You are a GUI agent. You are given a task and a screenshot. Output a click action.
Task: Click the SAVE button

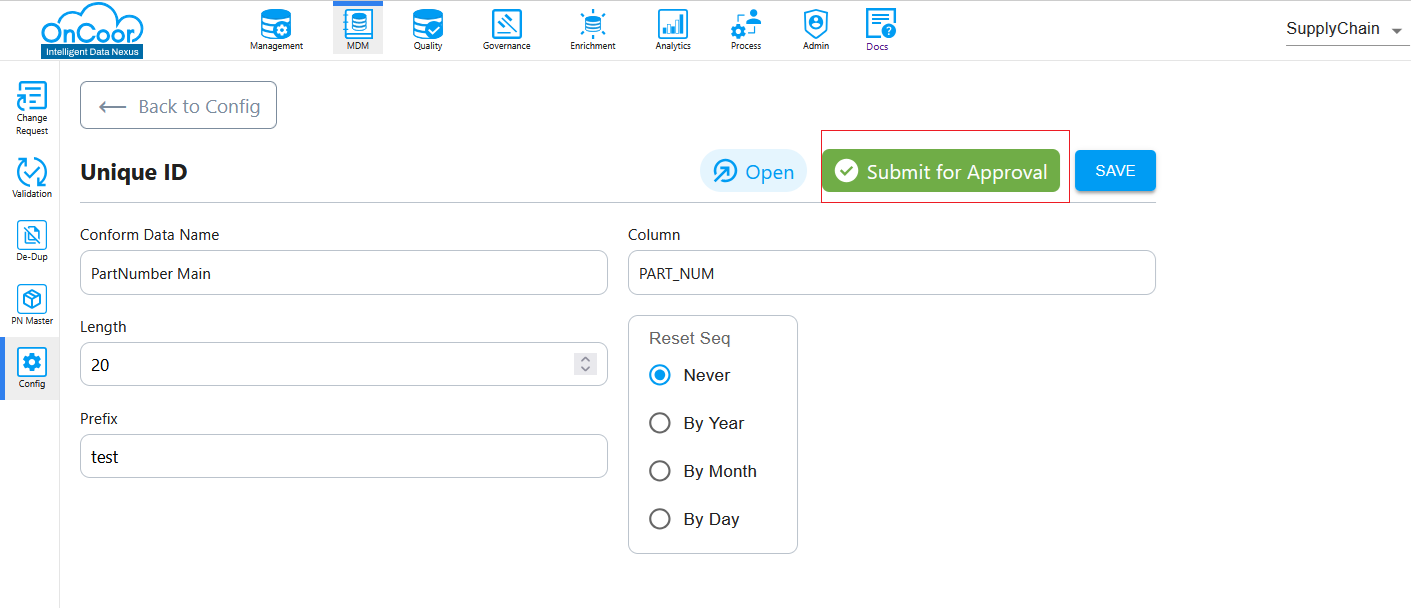(1115, 170)
